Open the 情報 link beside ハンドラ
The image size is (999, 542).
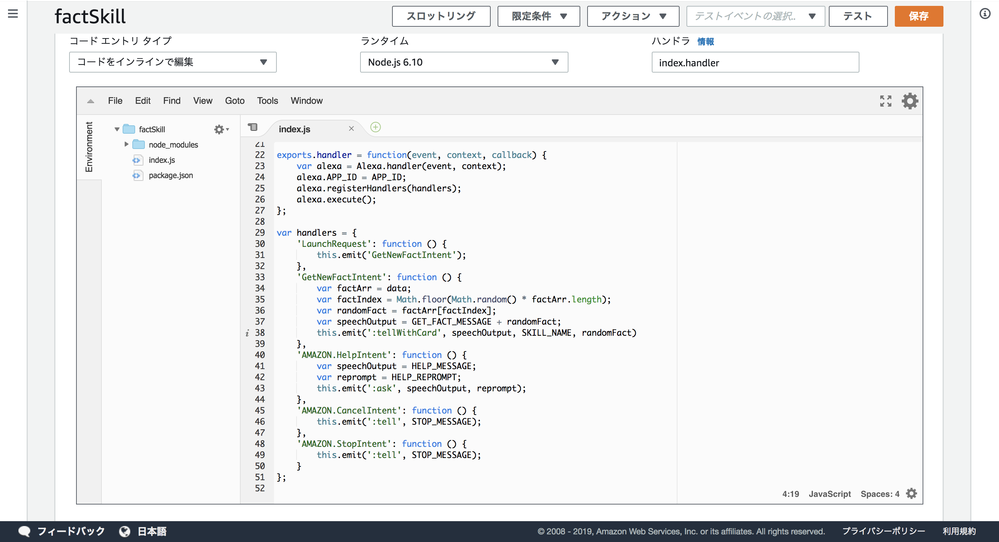pos(705,41)
